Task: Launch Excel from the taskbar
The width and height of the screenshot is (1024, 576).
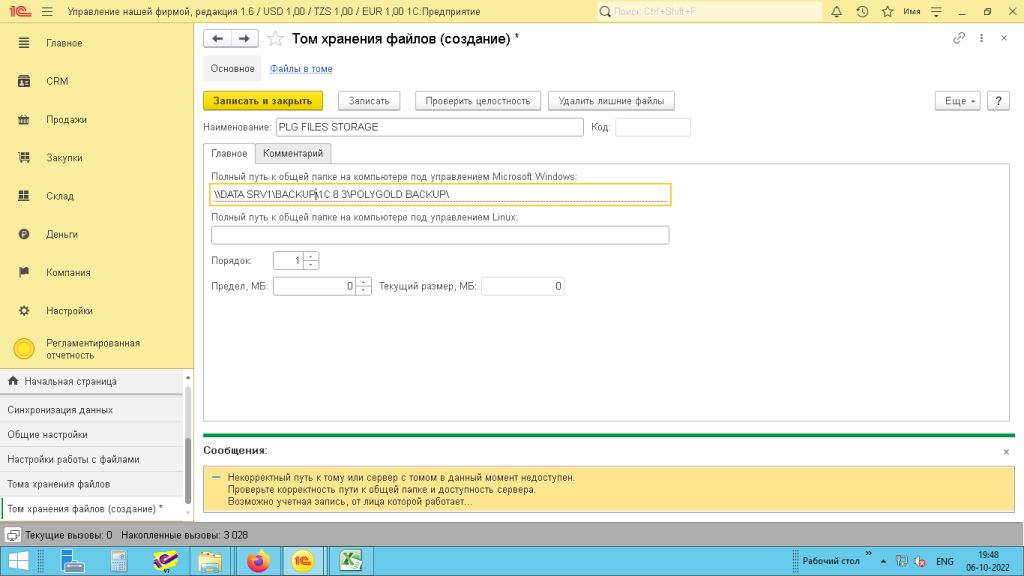Action: 350,561
